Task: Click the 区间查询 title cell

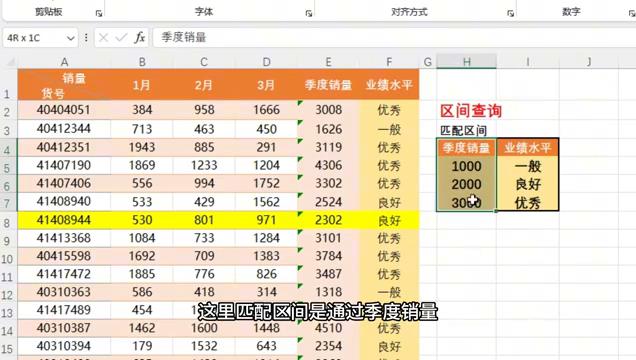Action: pos(471,111)
